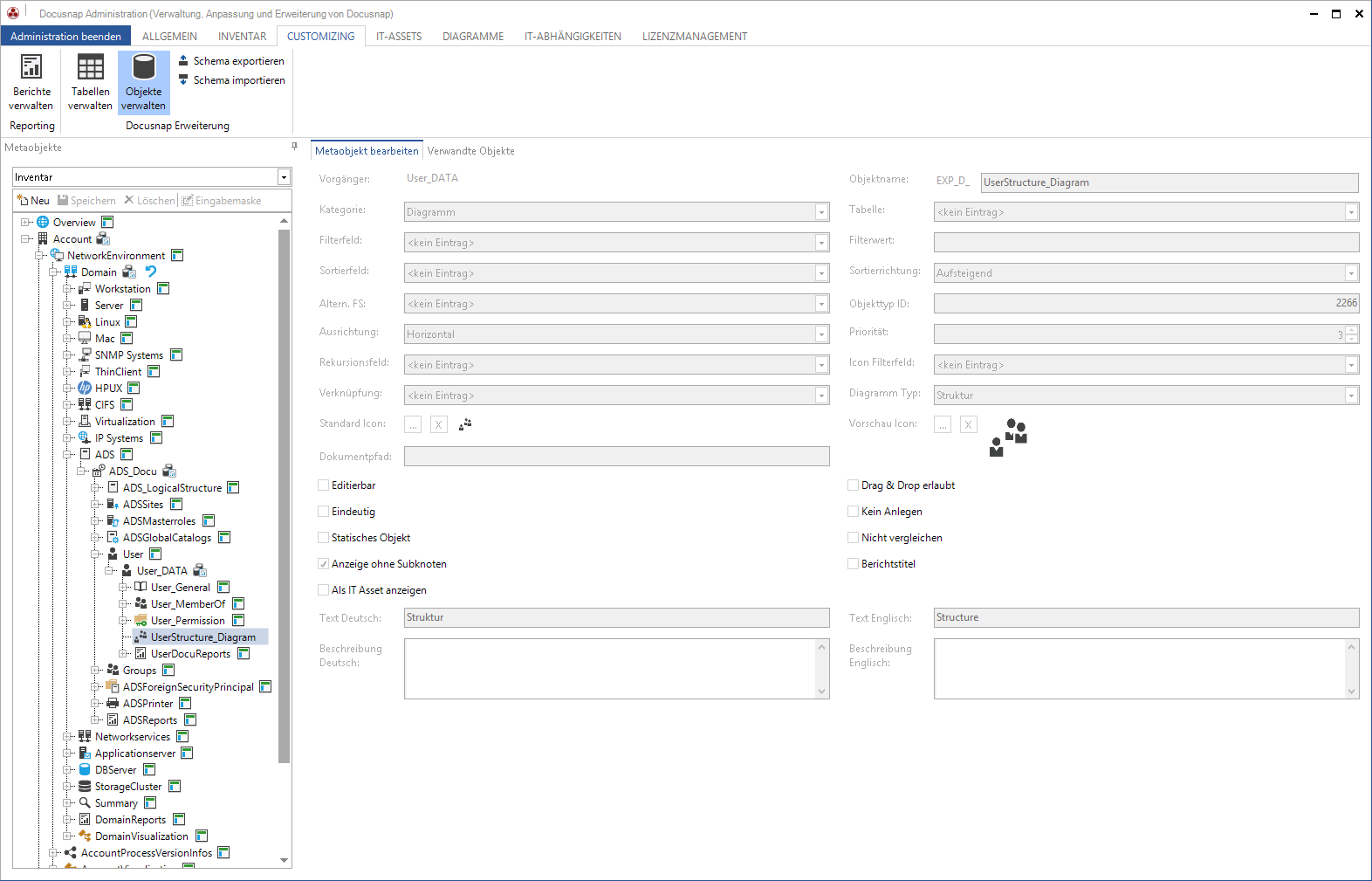The width and height of the screenshot is (1372, 881).
Task: Click the Text Englisch input field
Action: click(x=1146, y=617)
